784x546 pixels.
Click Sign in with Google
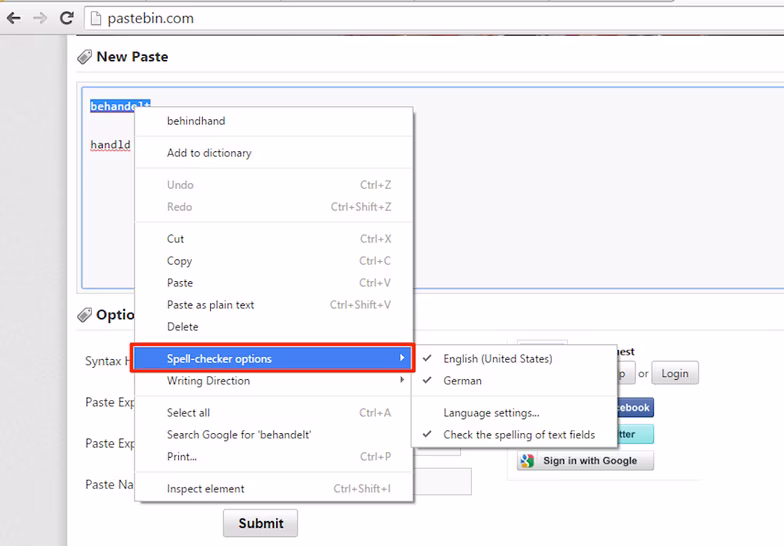tap(586, 460)
